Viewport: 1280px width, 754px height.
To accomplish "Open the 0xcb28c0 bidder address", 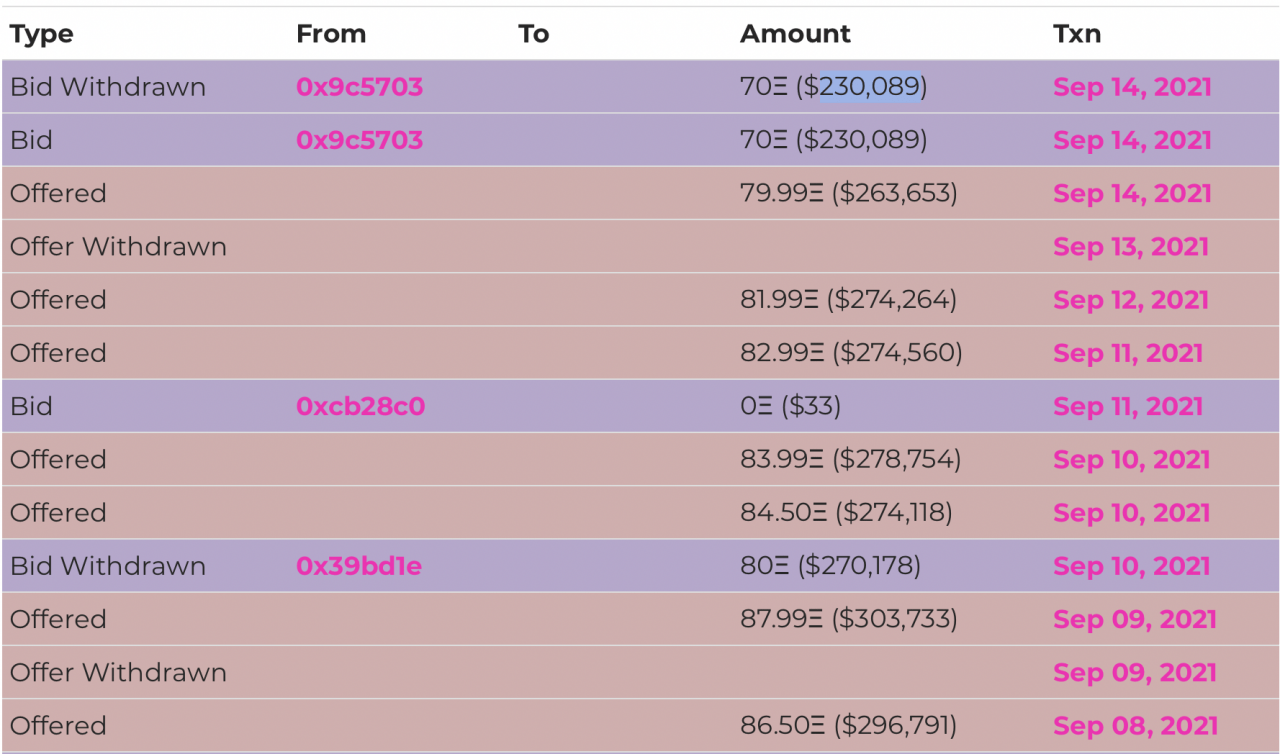I will 360,406.
